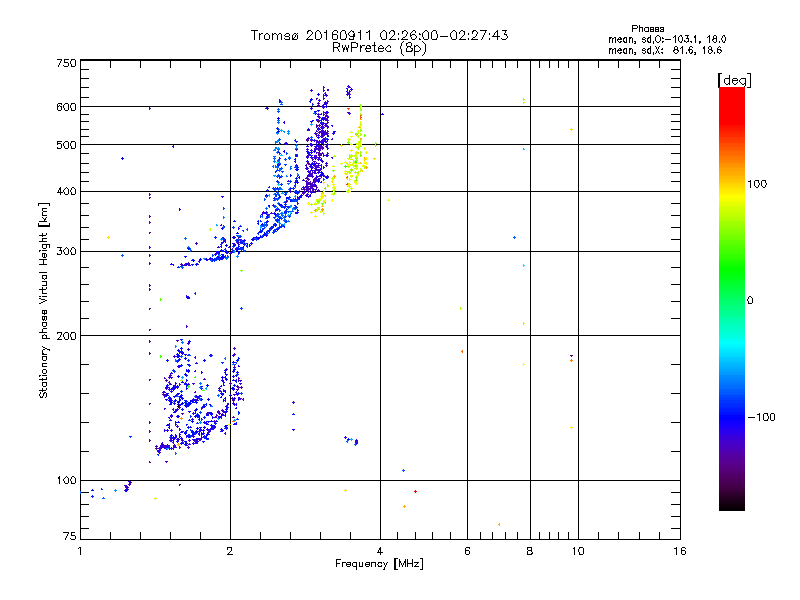Click the '[deg]' colorbar unit label

(734, 80)
